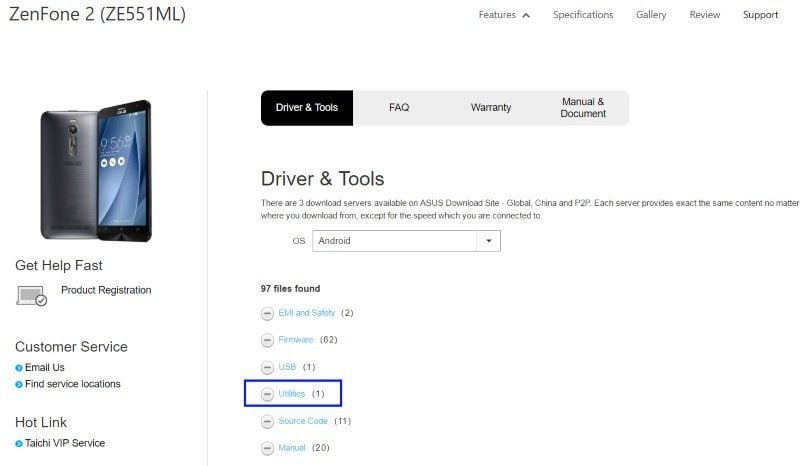
Task: Click the ZenFone 2 (ZE551ML) title
Action: [97, 14]
